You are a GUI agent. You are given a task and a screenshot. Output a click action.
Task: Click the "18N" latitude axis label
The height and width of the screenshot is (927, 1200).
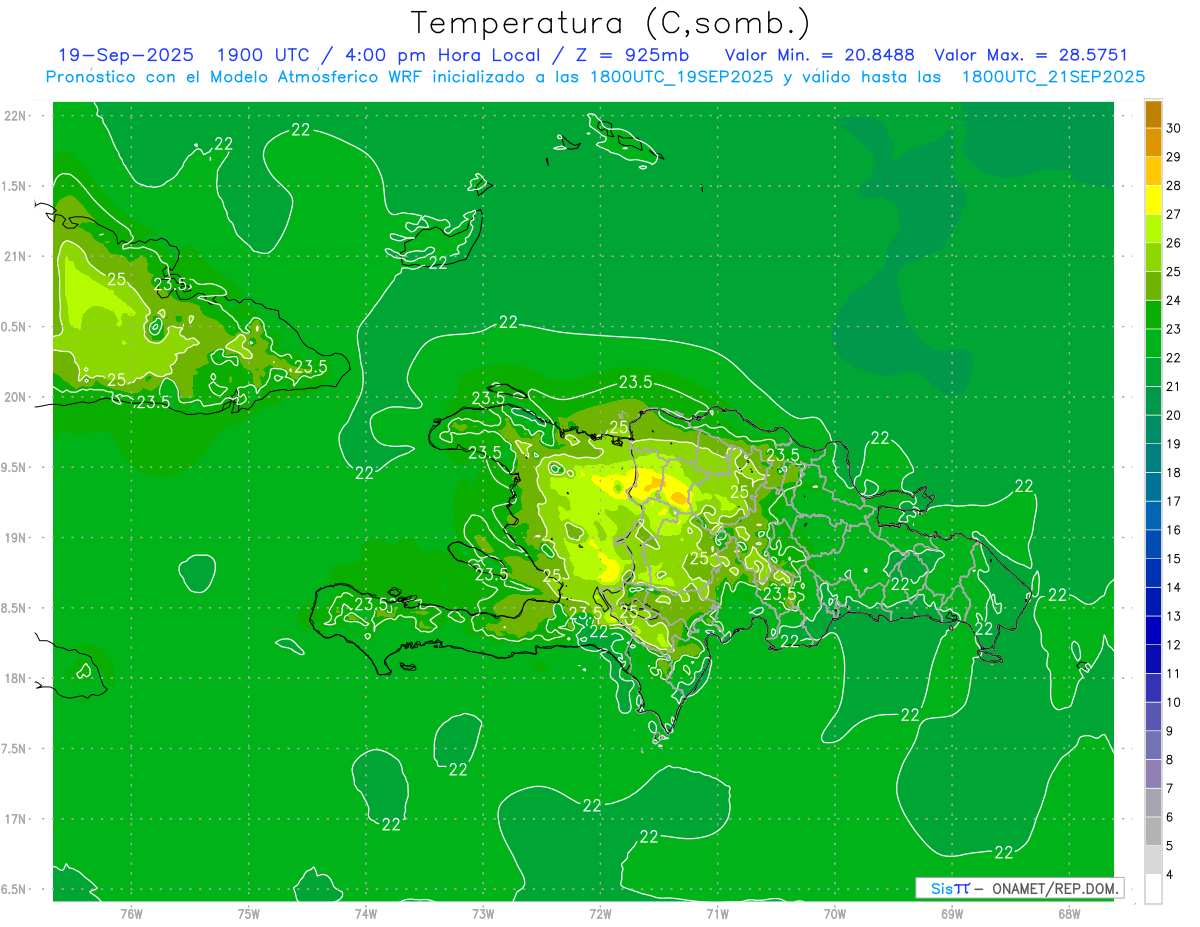(x=16, y=678)
